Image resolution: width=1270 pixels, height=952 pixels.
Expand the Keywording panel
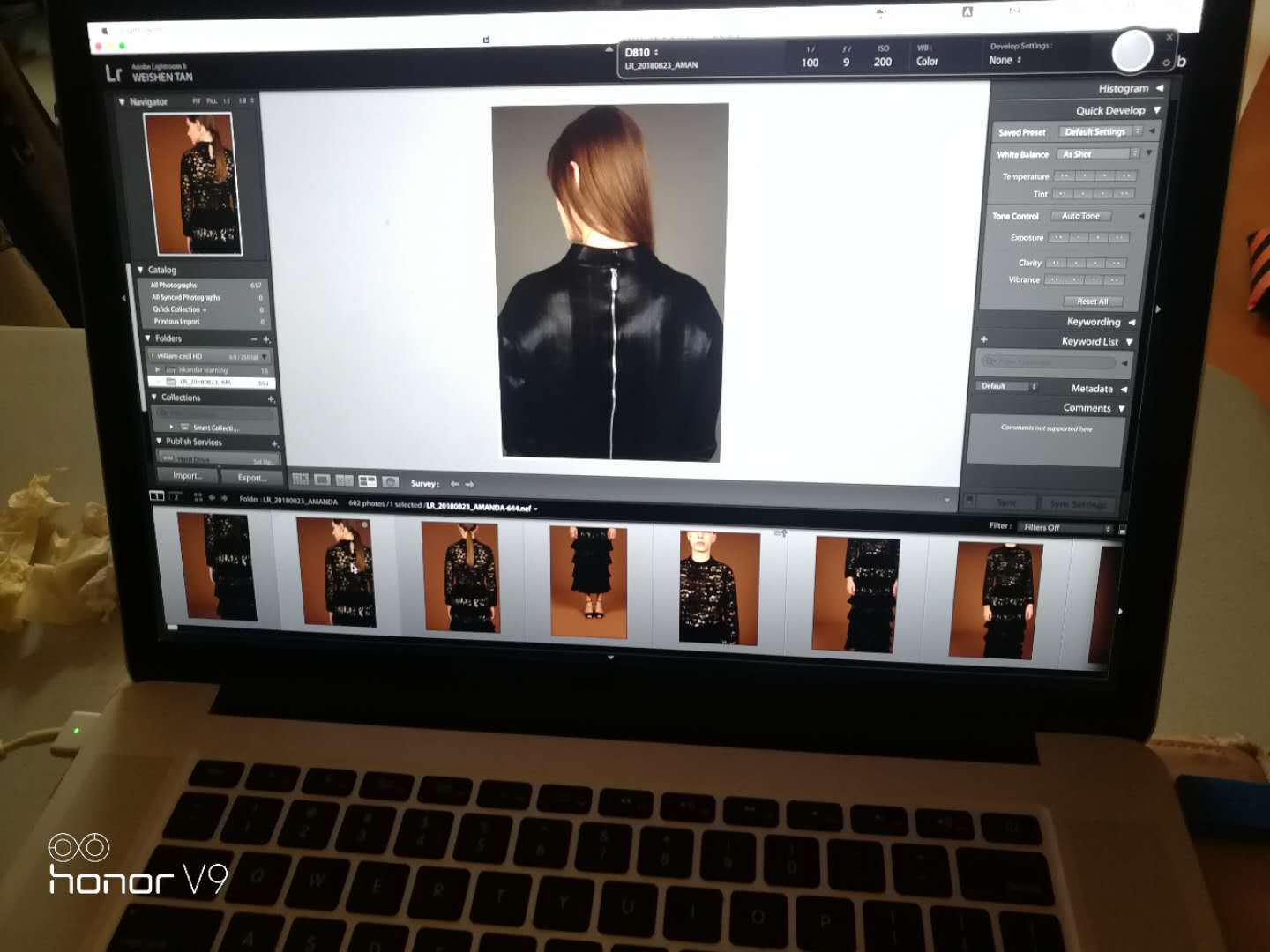click(1132, 322)
